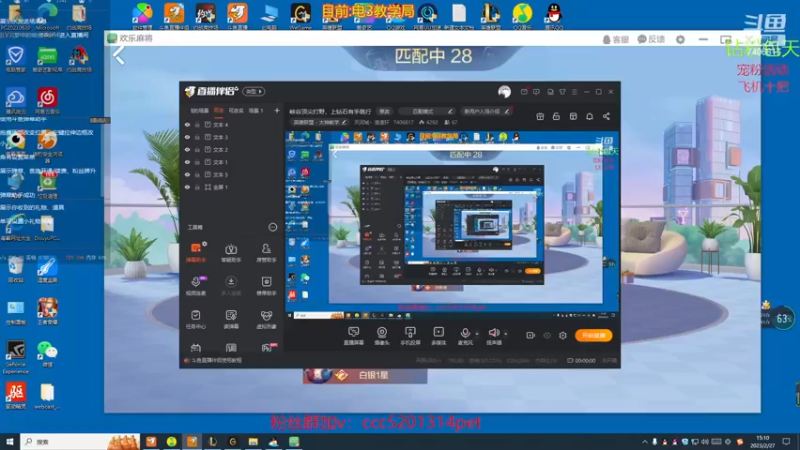Open settings gear in 欢乐麻将 title bar
The height and width of the screenshot is (450, 800).
pyautogui.click(x=680, y=39)
